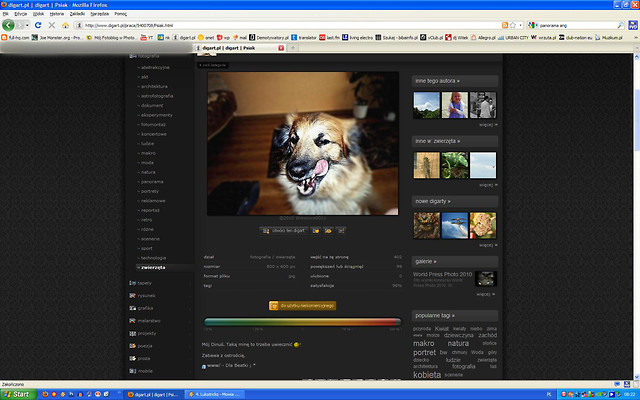The image size is (640, 400).
Task: Open the translator bookmark
Action: [x=304, y=38]
